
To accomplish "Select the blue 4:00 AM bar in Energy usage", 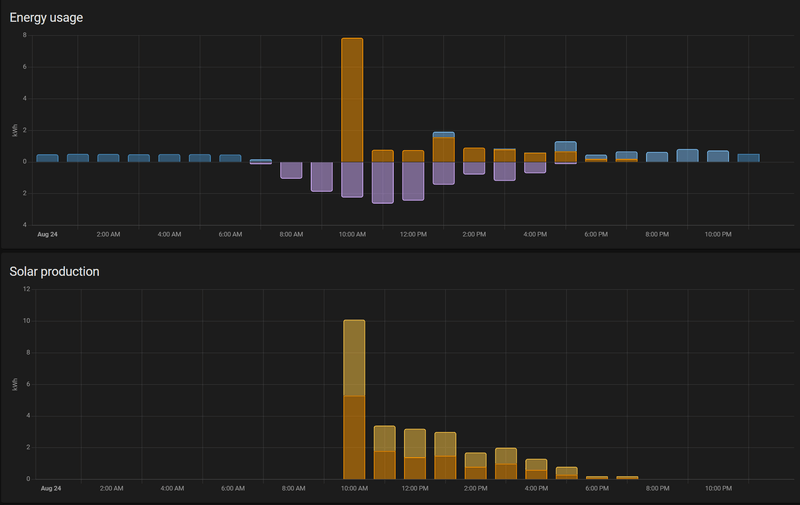I will [x=169, y=158].
